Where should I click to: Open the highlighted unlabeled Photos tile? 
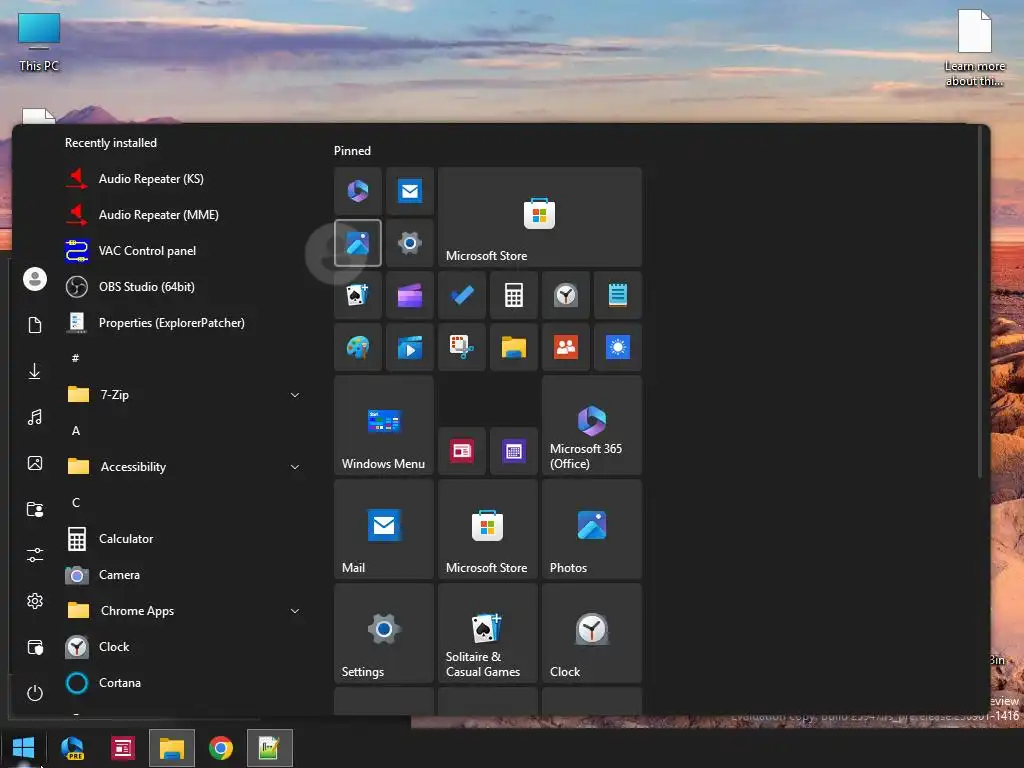(x=358, y=243)
